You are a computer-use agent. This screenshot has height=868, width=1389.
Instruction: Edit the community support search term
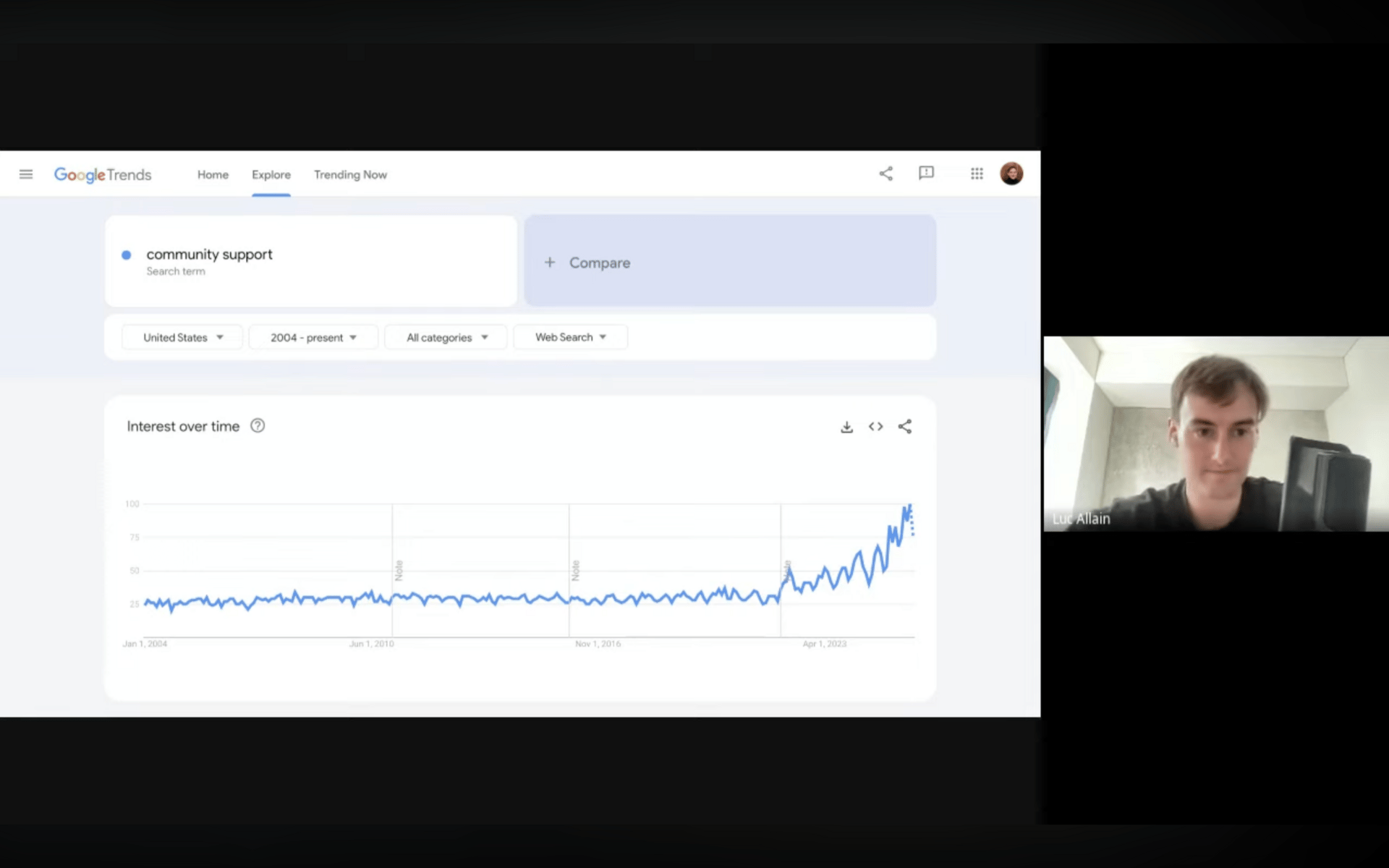(x=209, y=255)
